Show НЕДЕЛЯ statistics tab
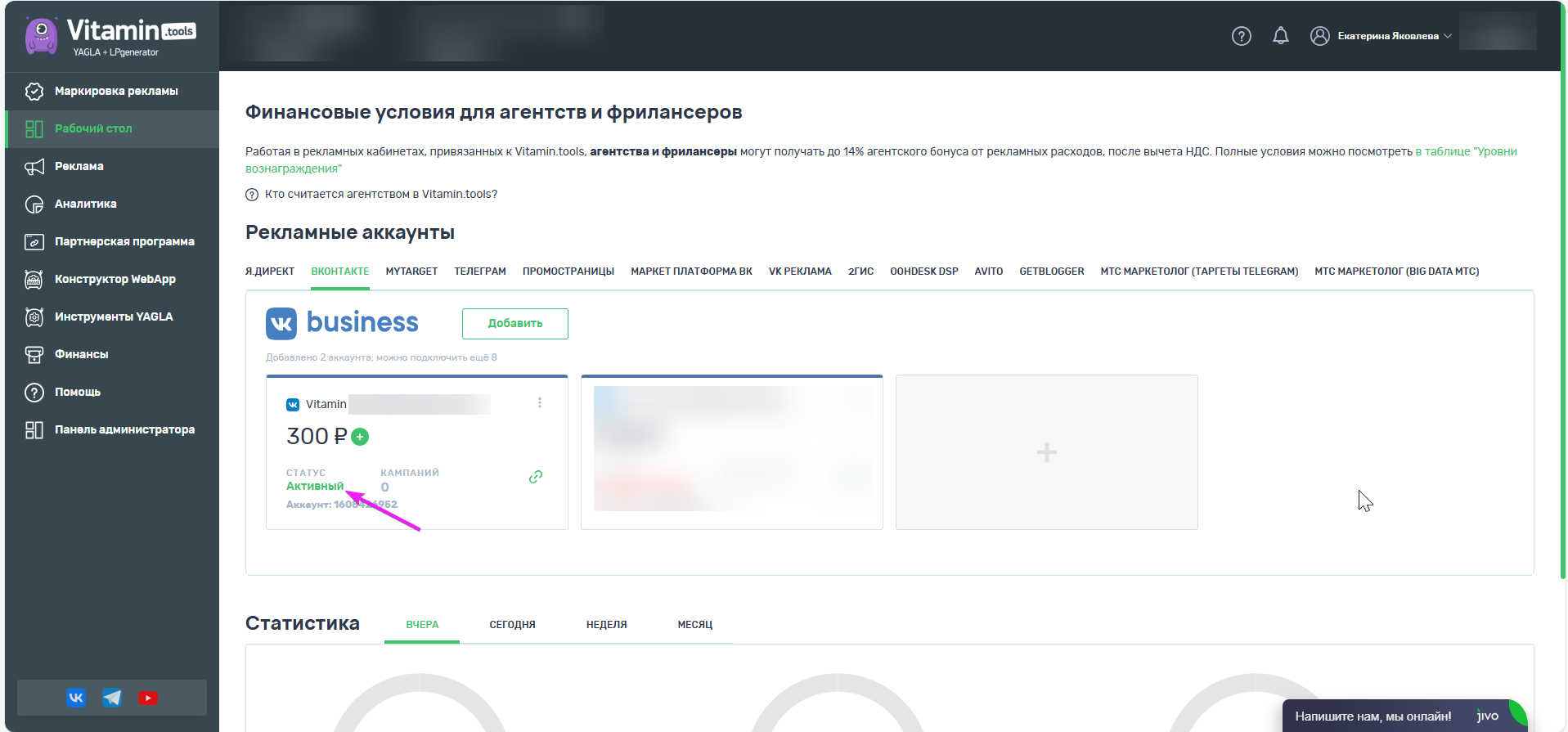The image size is (1568, 732). (606, 625)
